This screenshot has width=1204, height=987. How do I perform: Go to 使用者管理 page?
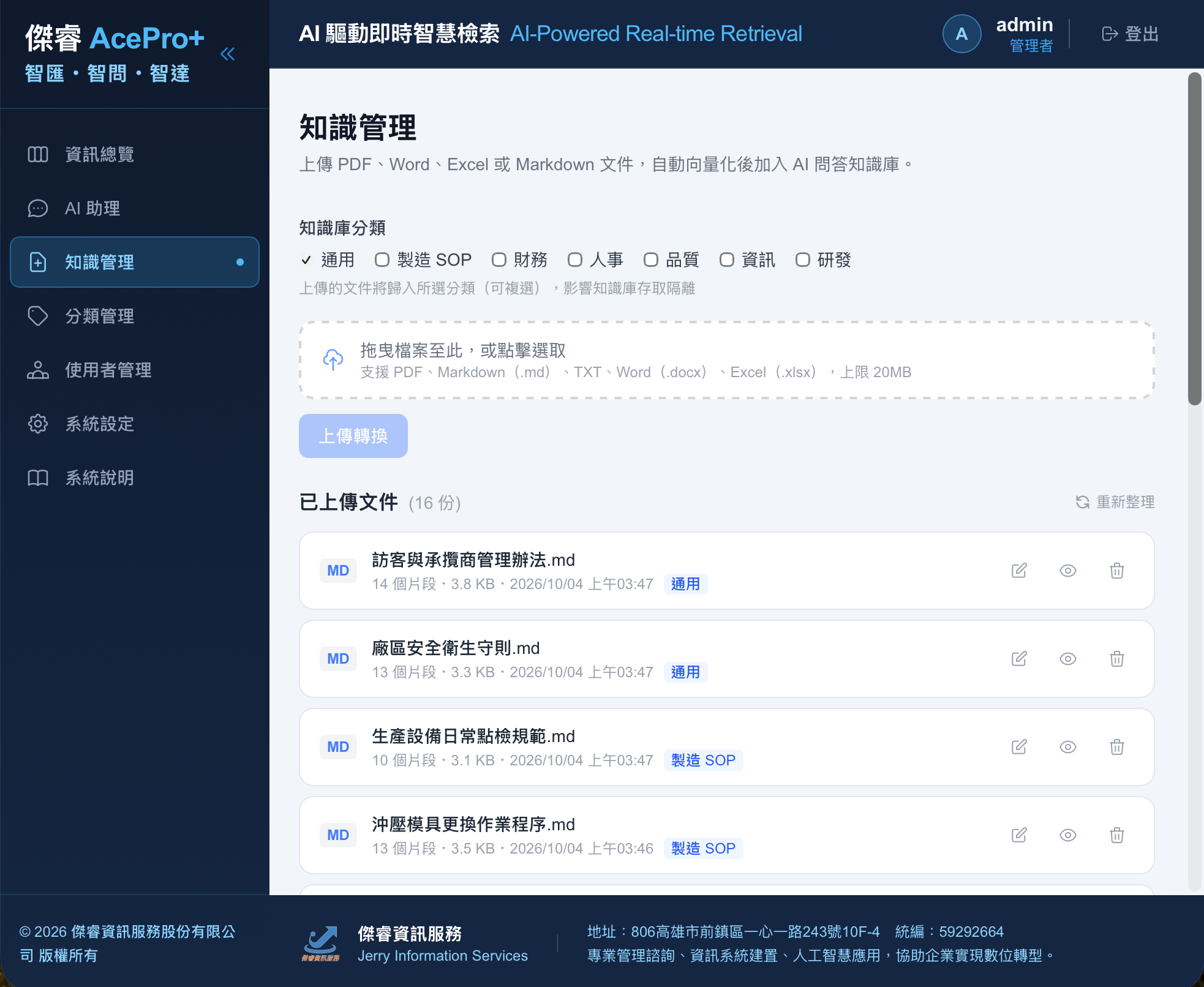click(135, 370)
